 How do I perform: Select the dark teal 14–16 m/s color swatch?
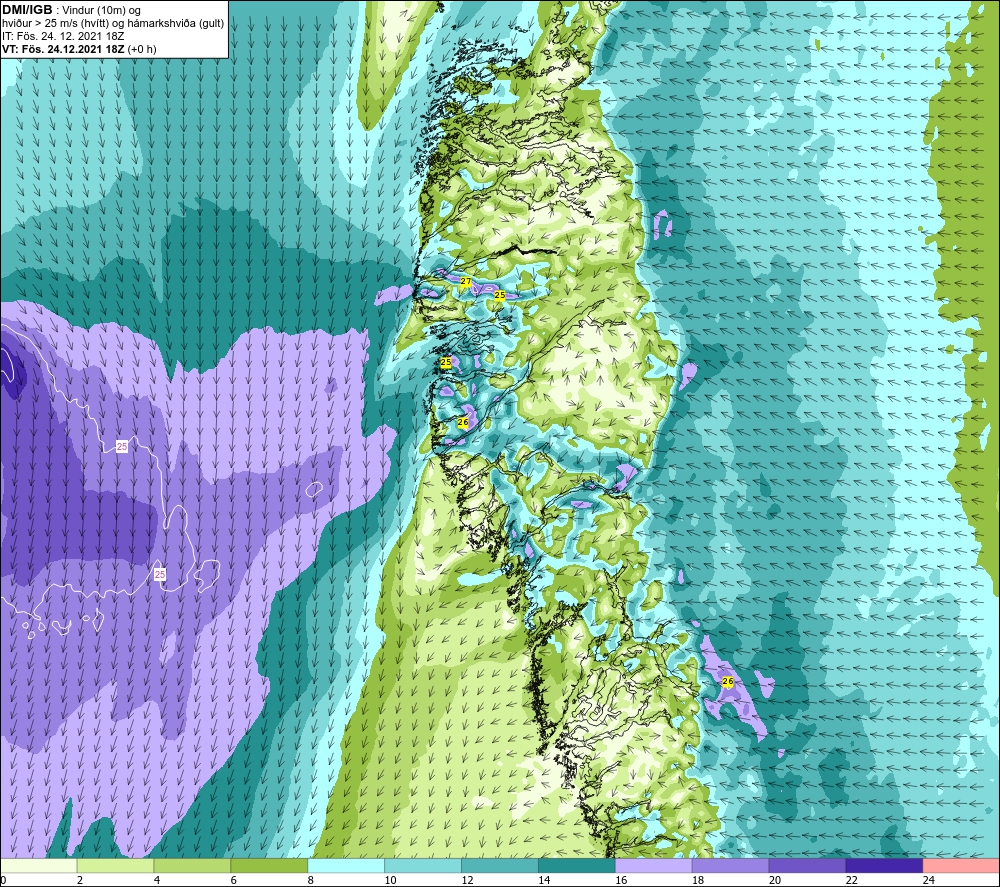(x=577, y=865)
